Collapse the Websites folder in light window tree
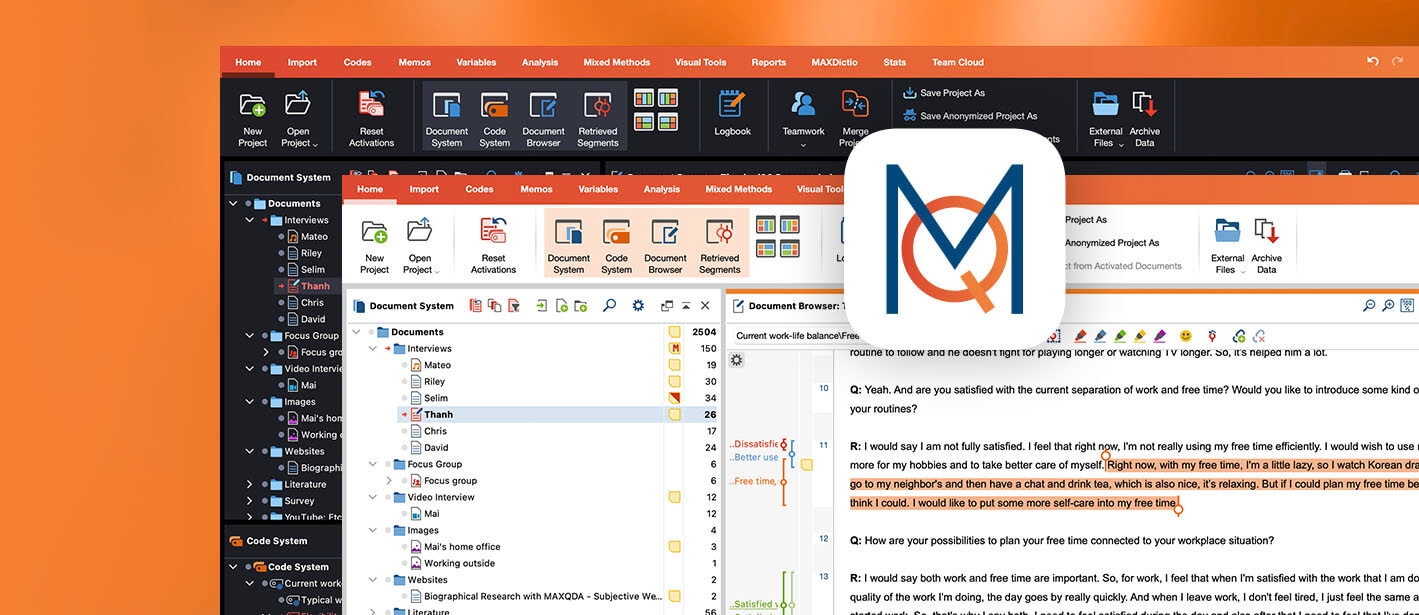Screen dimensions: 1419x615 click(372, 580)
